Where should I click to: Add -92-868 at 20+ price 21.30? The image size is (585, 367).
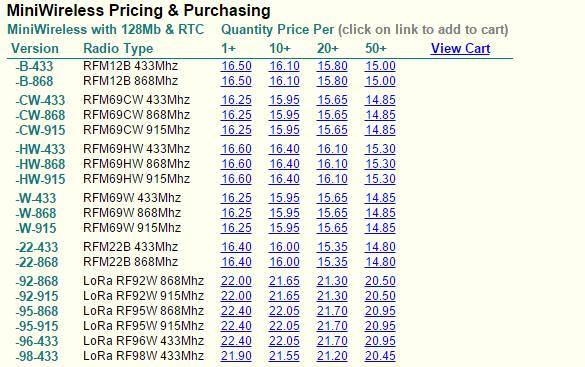[x=332, y=281]
